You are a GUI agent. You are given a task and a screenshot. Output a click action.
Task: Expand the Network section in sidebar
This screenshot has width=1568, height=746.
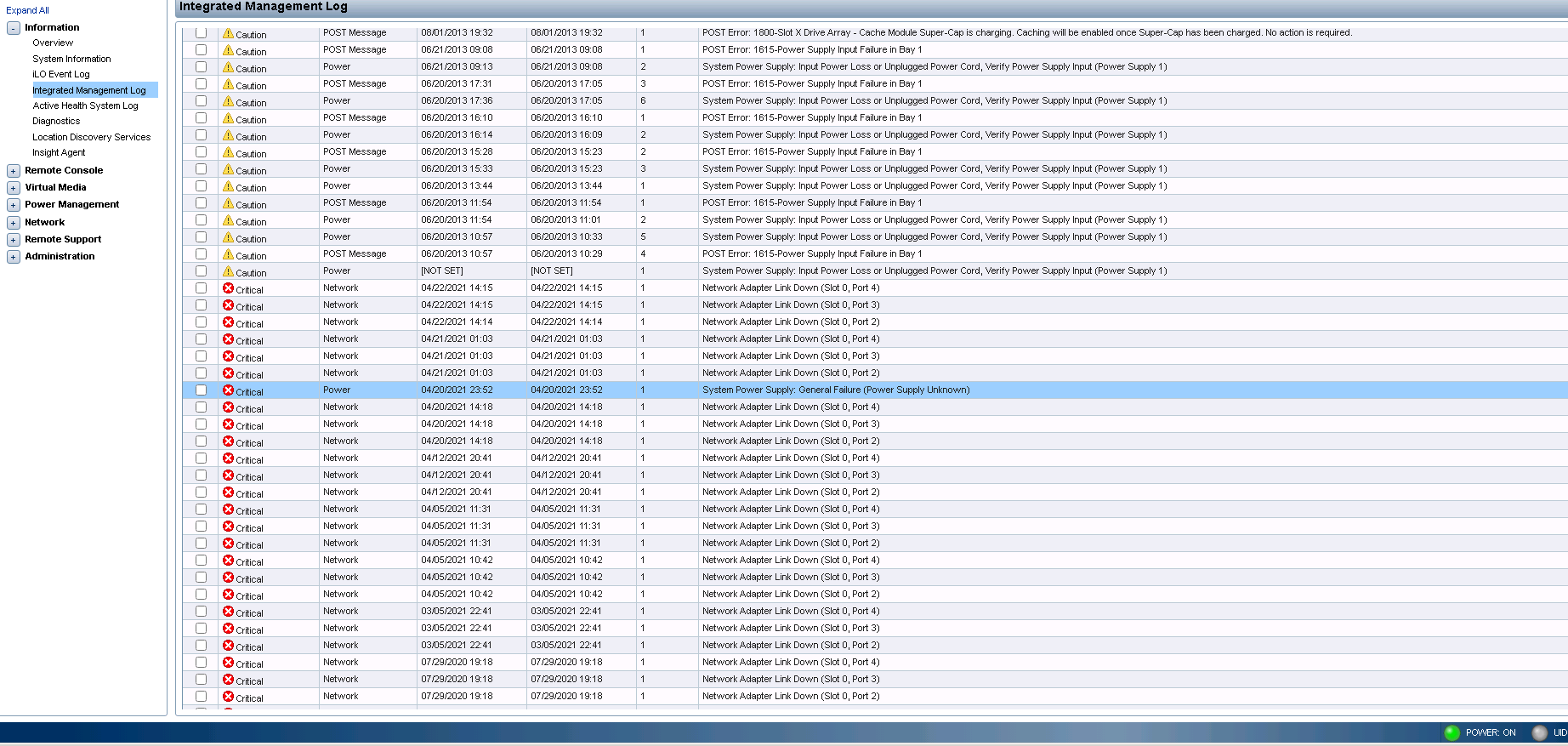coord(14,223)
